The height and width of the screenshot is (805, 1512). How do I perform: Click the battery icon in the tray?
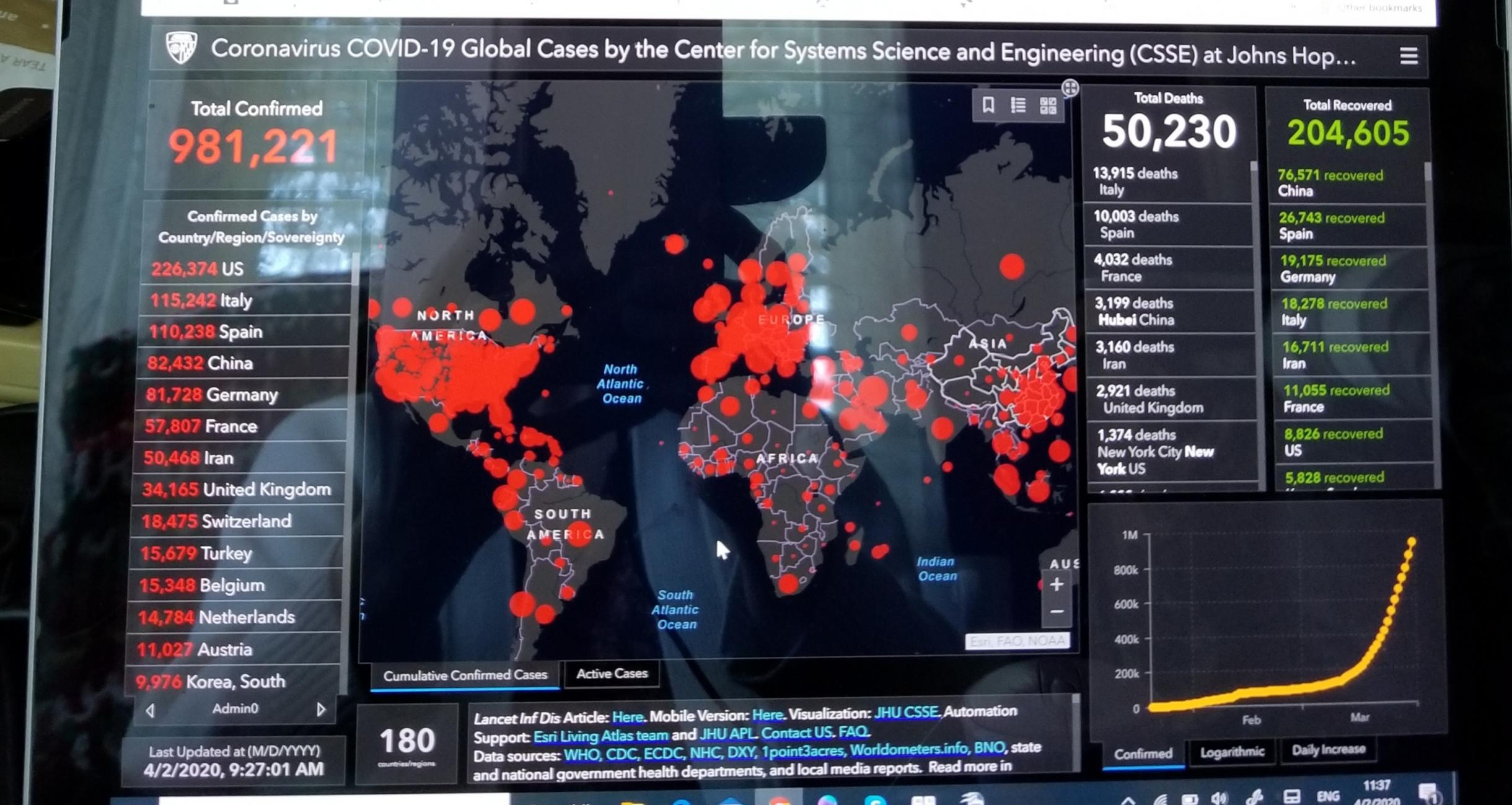tap(1189, 798)
